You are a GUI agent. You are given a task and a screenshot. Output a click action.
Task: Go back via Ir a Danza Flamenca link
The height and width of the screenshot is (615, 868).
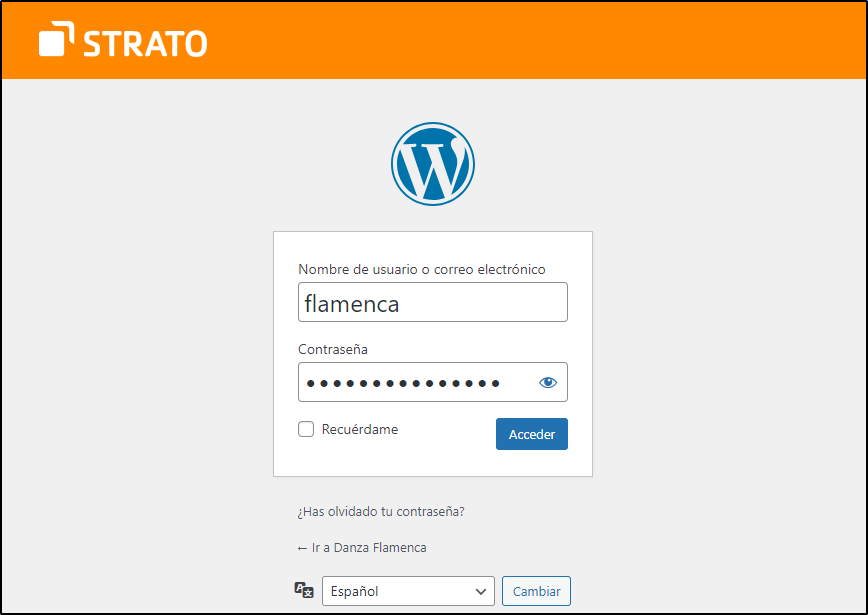coord(362,547)
